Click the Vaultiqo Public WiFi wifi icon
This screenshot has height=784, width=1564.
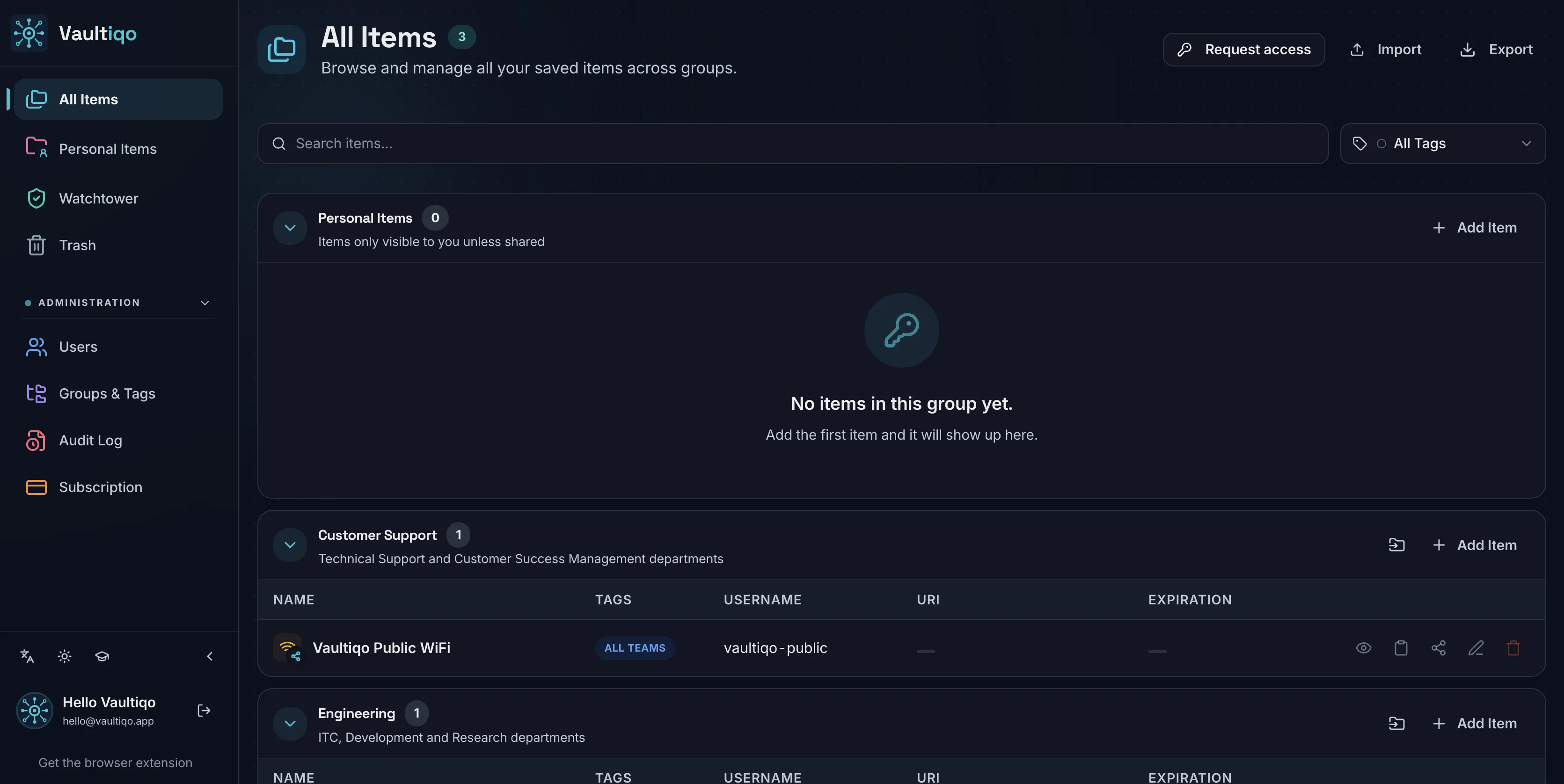[x=287, y=647]
